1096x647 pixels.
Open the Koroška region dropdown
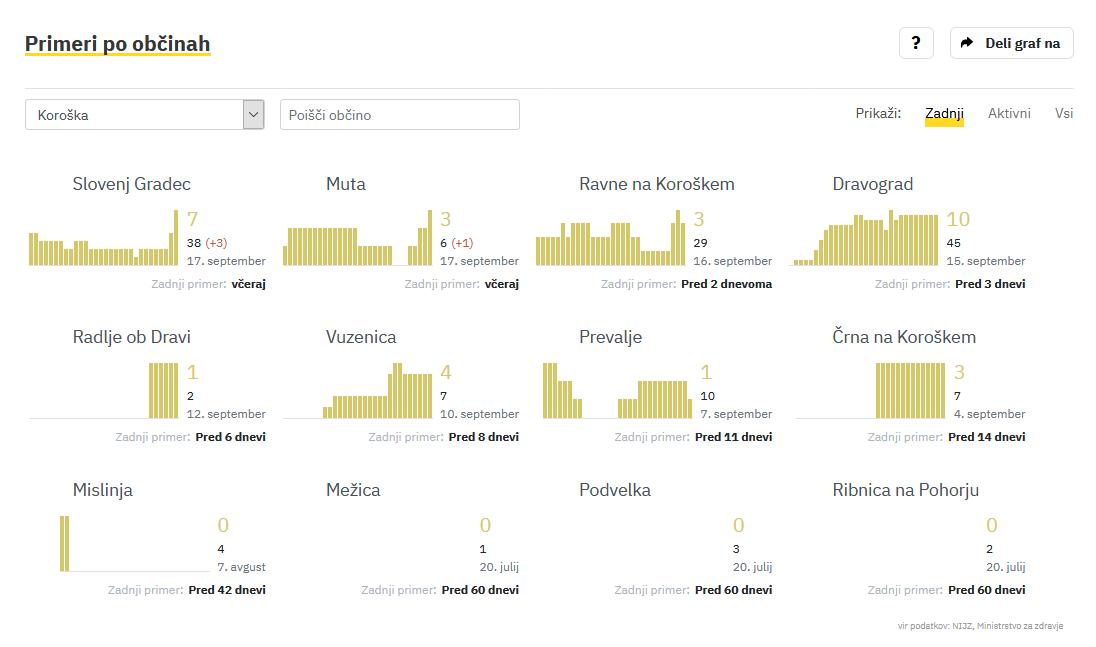tap(134, 115)
